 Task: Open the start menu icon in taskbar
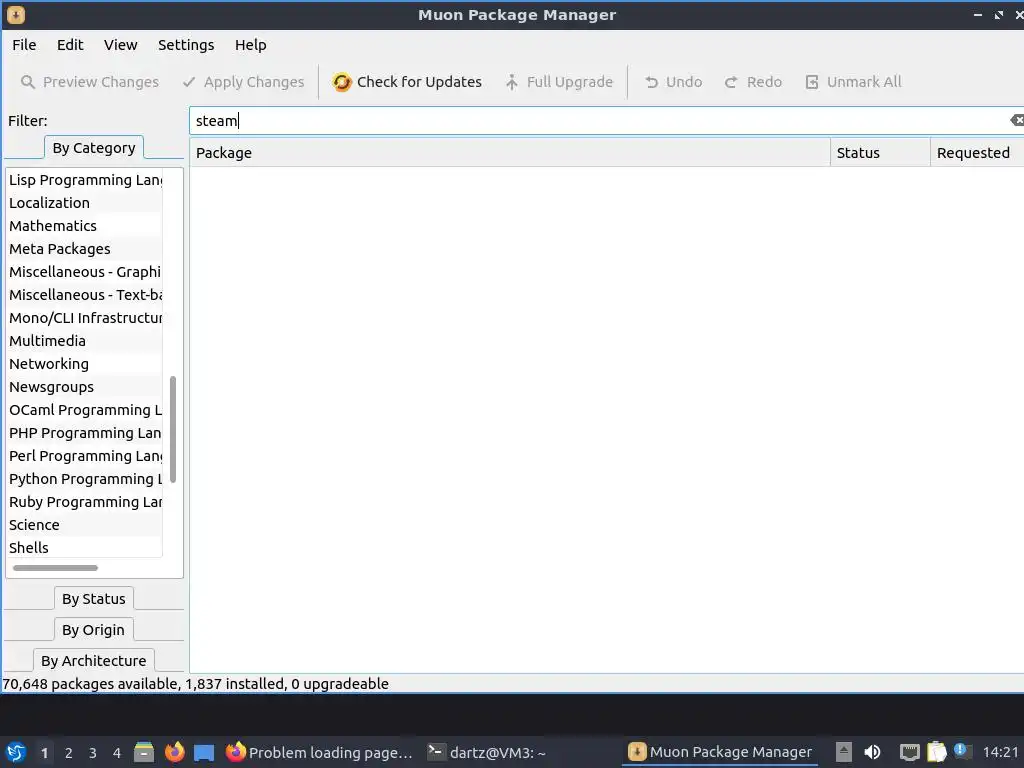(x=16, y=752)
